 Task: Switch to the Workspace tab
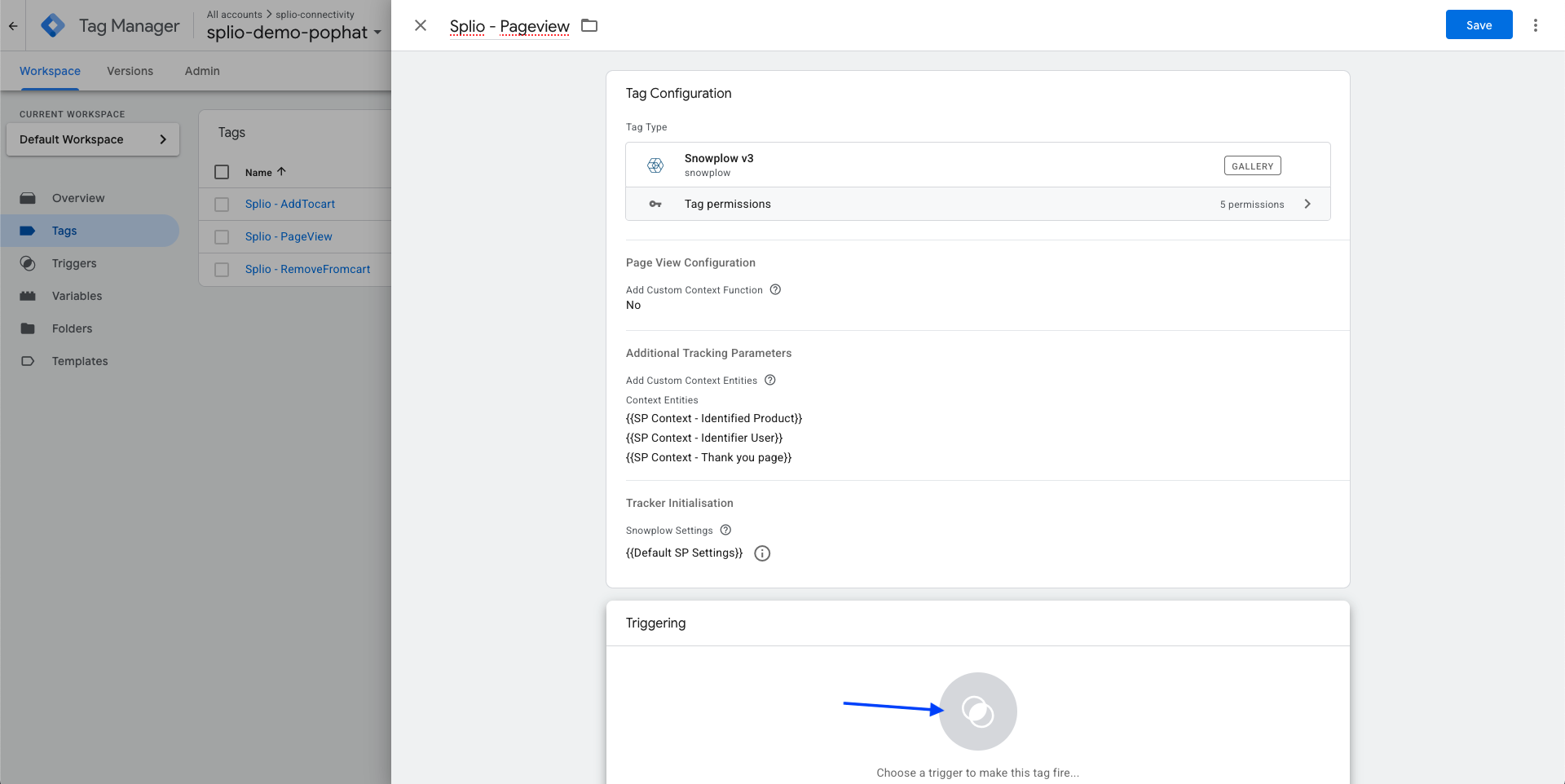tap(50, 71)
